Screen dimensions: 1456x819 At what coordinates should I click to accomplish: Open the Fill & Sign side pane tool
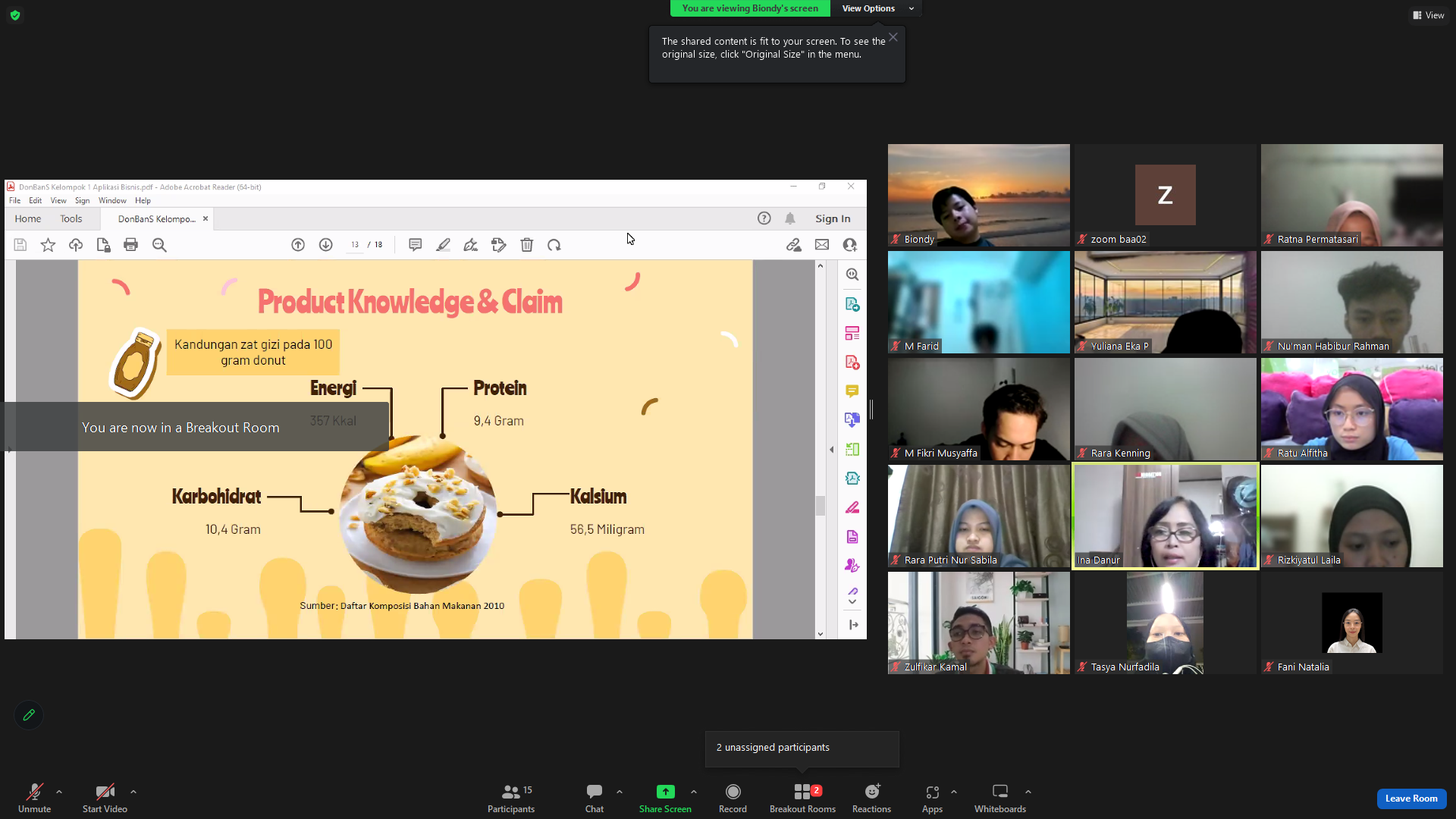[x=852, y=593]
